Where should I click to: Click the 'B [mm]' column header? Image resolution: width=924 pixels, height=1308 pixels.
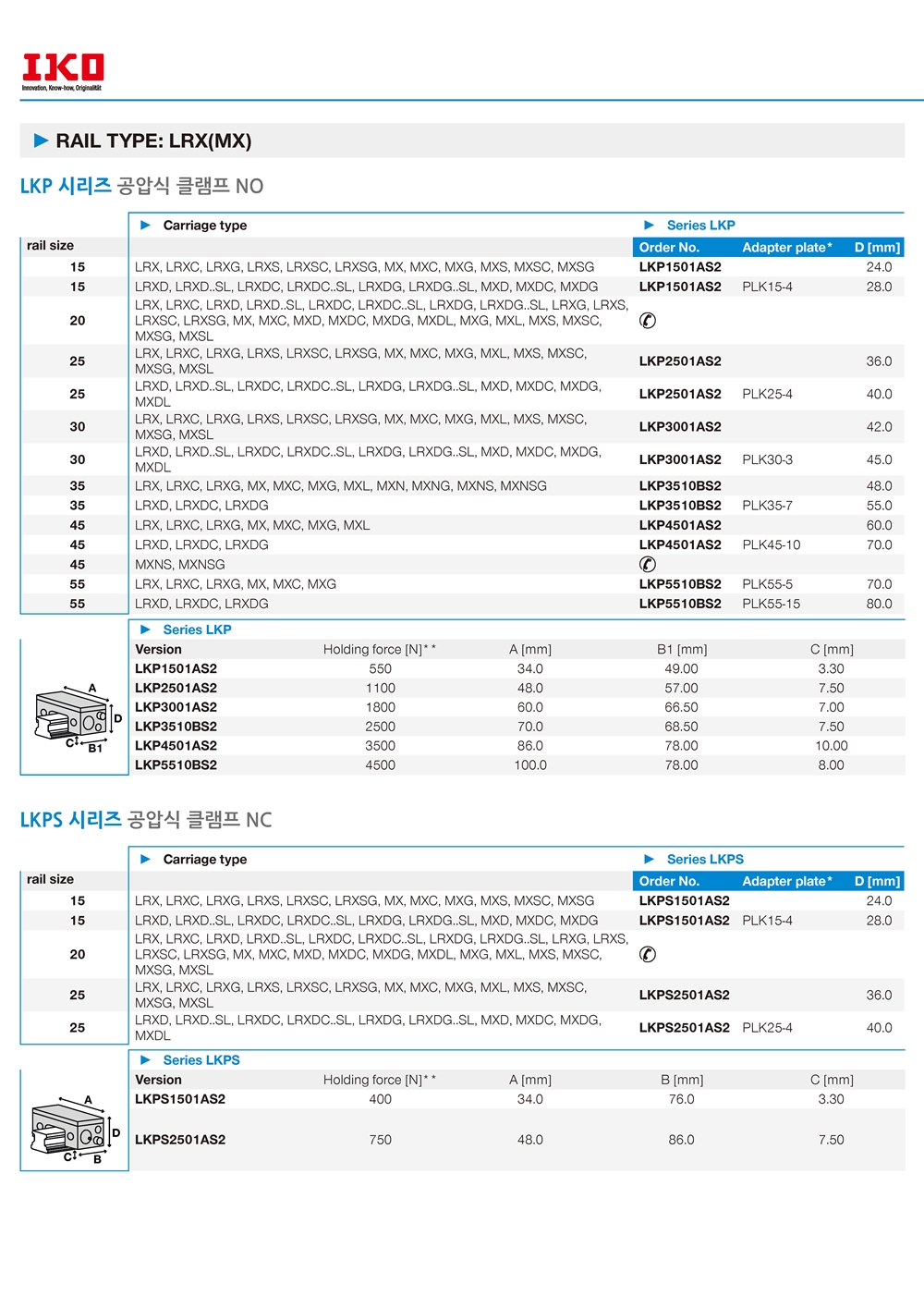tap(682, 1080)
